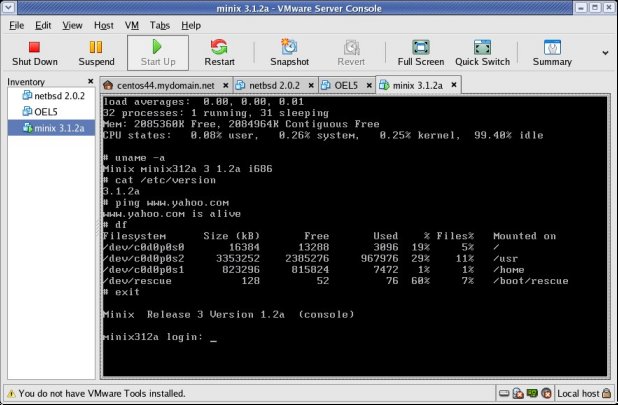Viewport: 618px width, 405px height.
Task: Activate Quick Switch mode
Action: pyautogui.click(x=482, y=53)
